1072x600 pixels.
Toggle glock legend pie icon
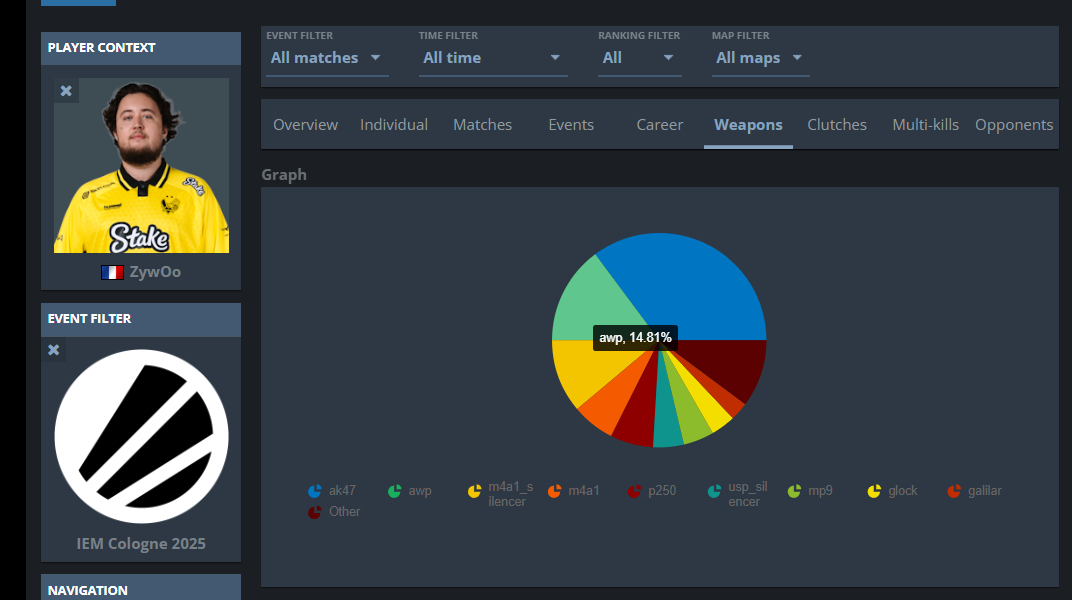(874, 491)
